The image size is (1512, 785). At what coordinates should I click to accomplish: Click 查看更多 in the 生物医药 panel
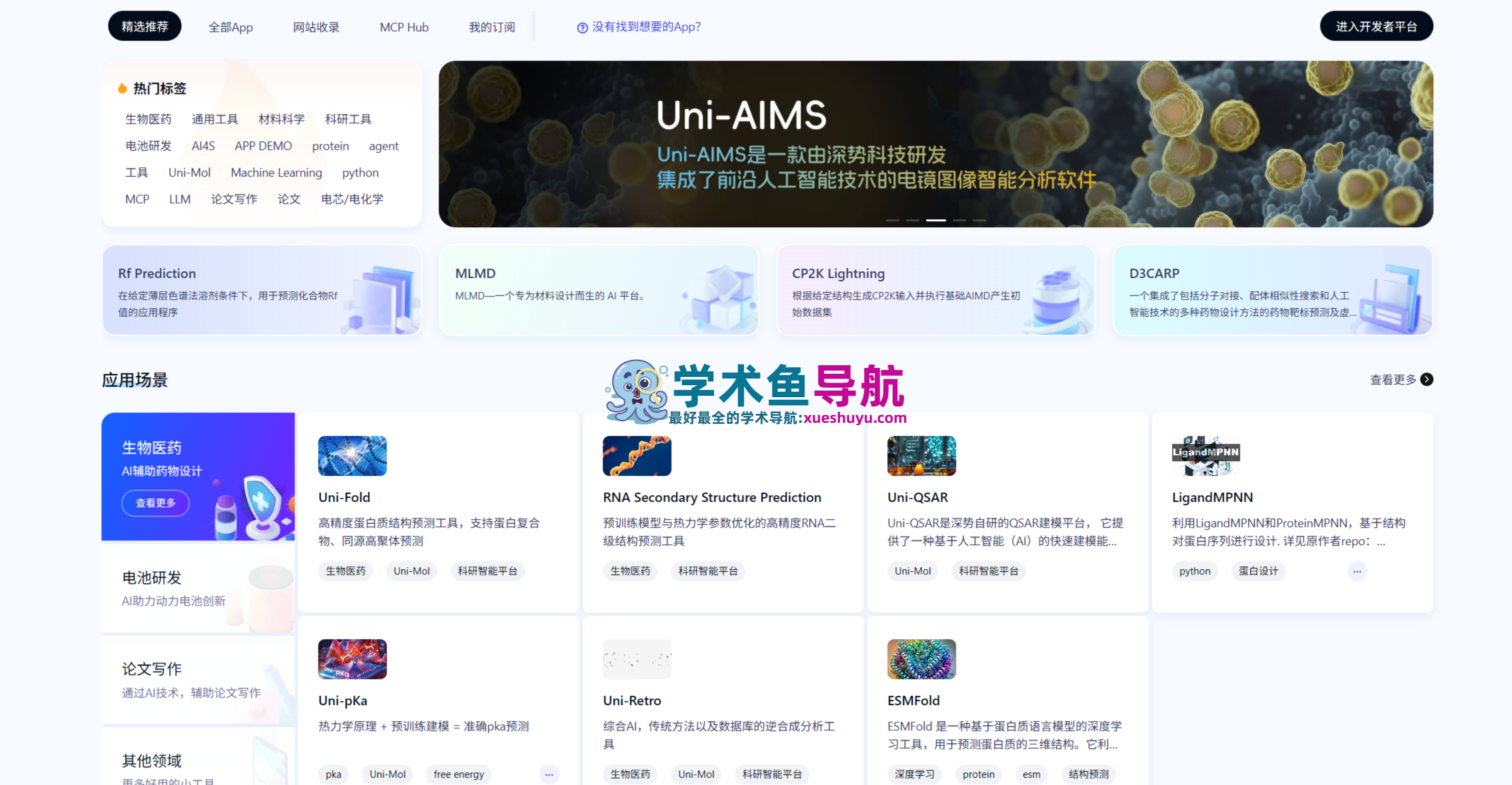pyautogui.click(x=155, y=502)
